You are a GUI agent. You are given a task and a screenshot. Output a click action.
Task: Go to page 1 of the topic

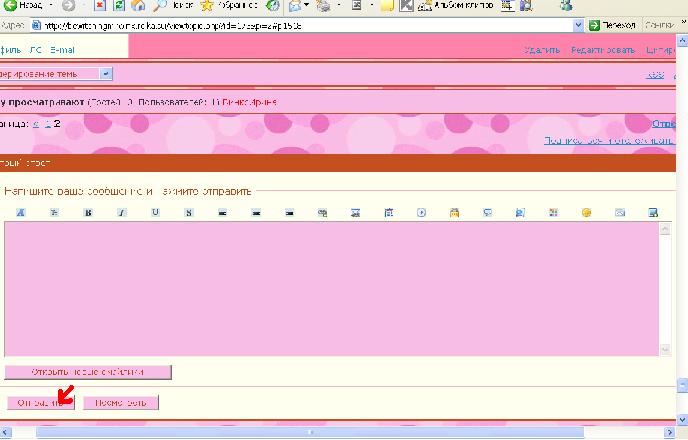click(47, 124)
